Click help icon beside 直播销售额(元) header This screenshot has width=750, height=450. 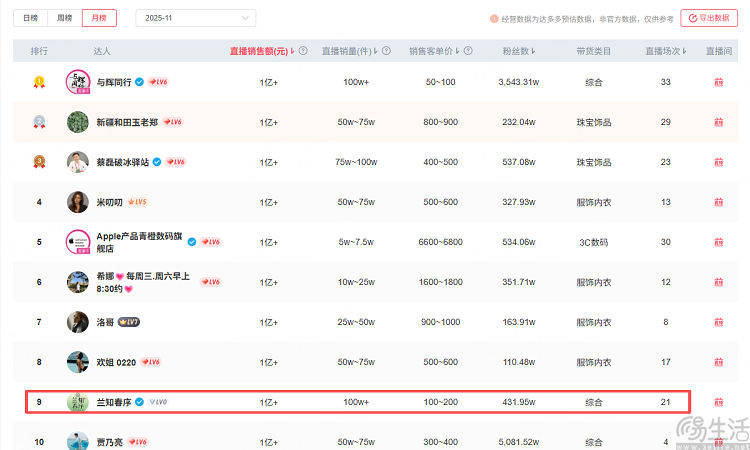[x=302, y=51]
